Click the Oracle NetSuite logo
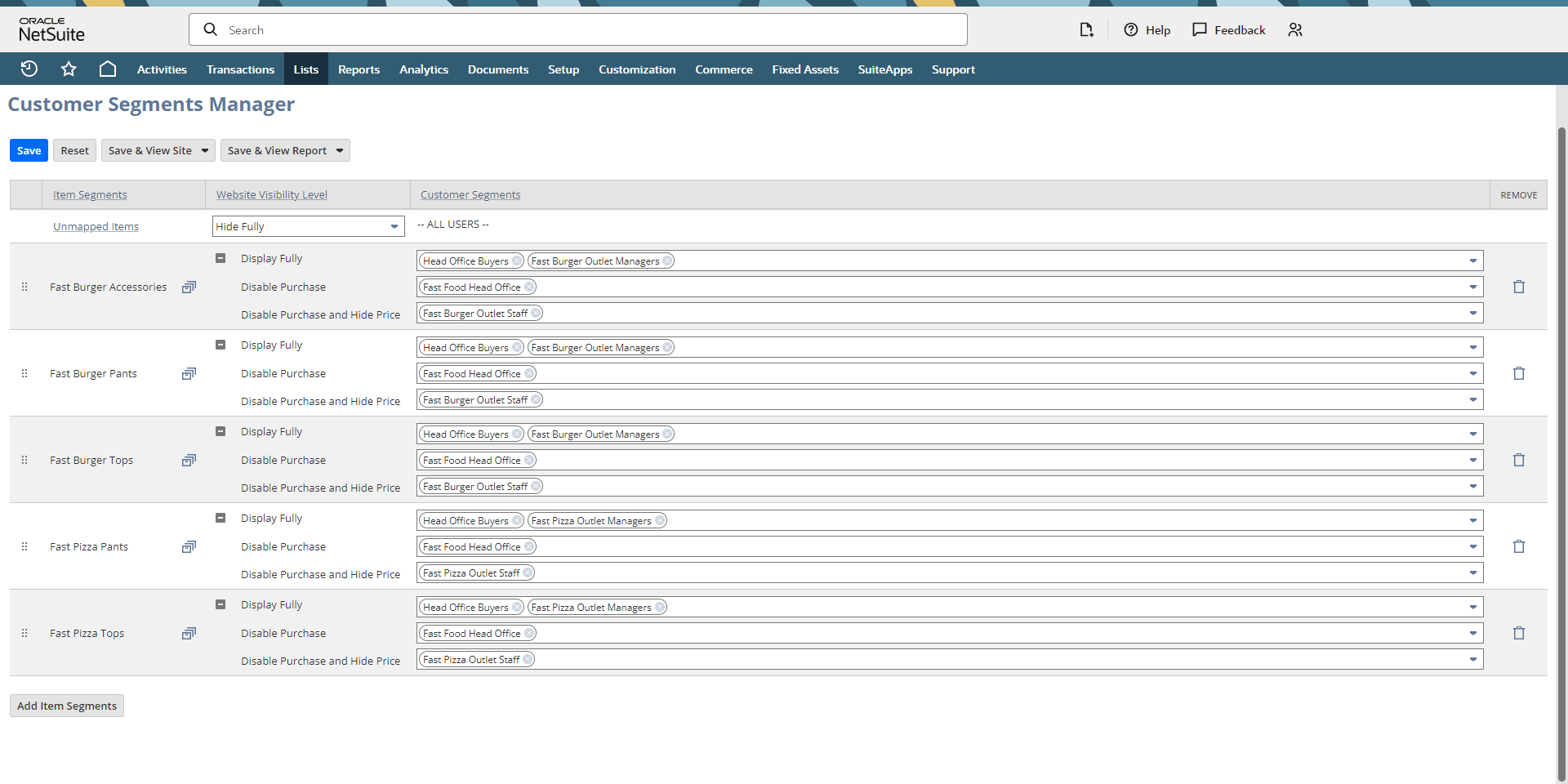The height and width of the screenshot is (784, 1568). [52, 30]
